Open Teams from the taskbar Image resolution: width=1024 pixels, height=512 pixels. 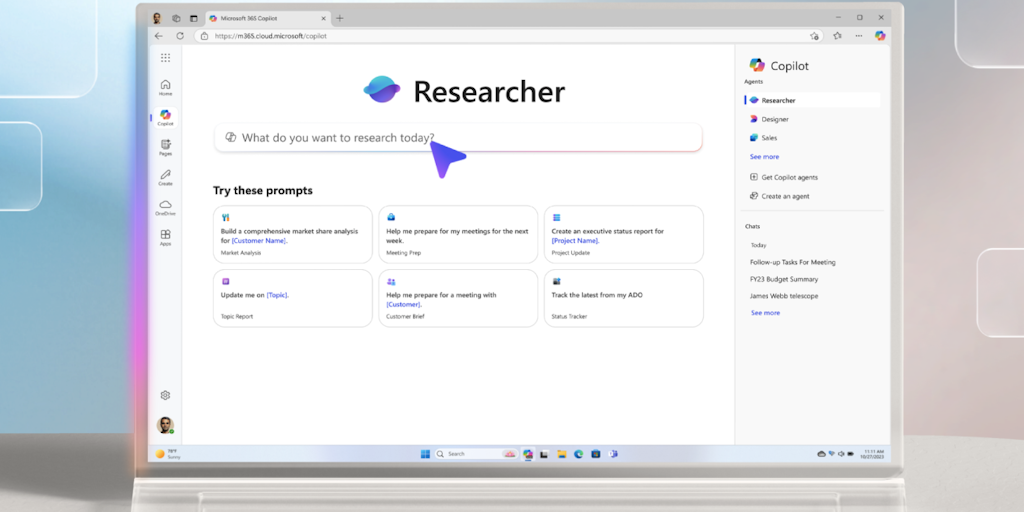(x=613, y=454)
